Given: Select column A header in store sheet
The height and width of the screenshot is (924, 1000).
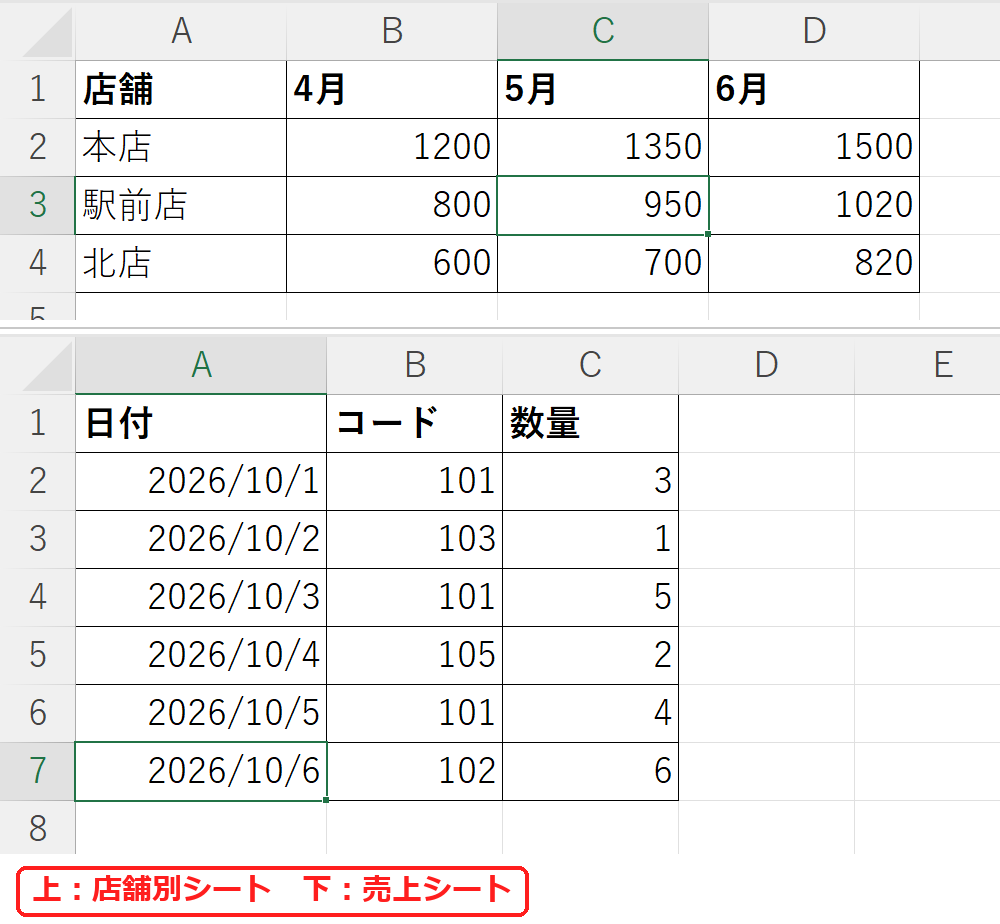Looking at the screenshot, I should 181,32.
